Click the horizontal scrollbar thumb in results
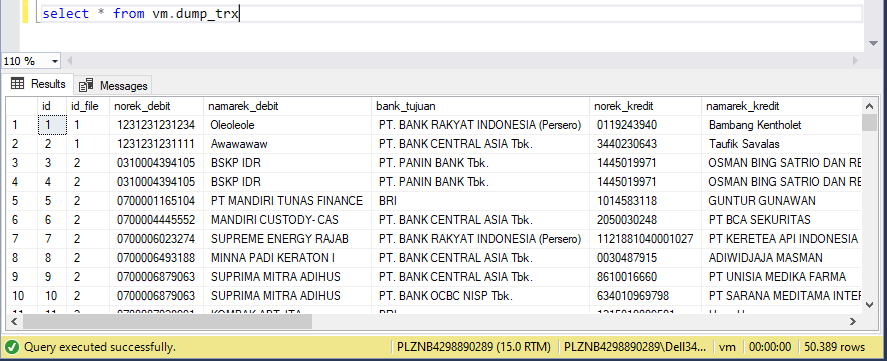 167,321
